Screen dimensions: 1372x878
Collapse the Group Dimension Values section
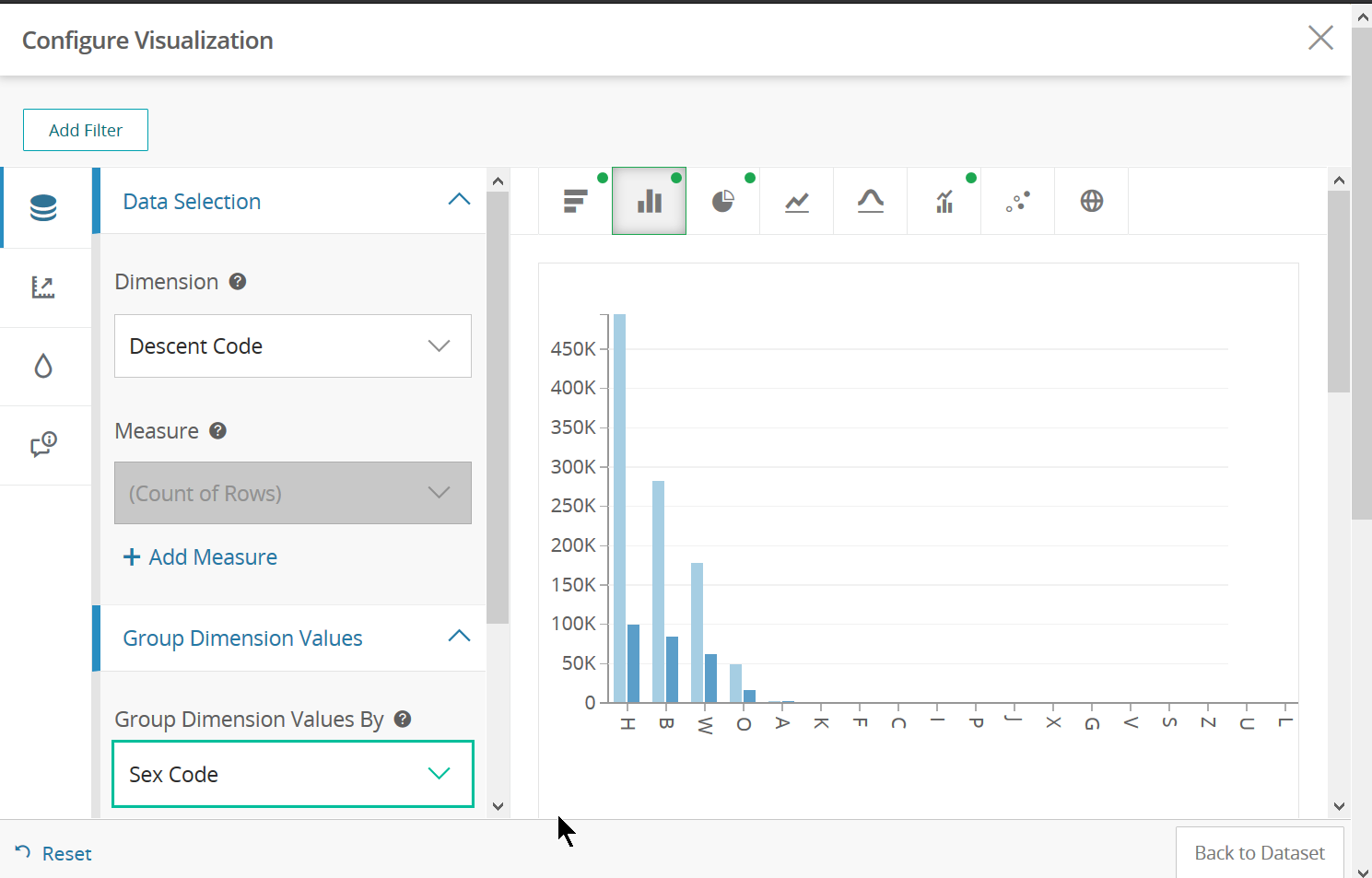[459, 637]
